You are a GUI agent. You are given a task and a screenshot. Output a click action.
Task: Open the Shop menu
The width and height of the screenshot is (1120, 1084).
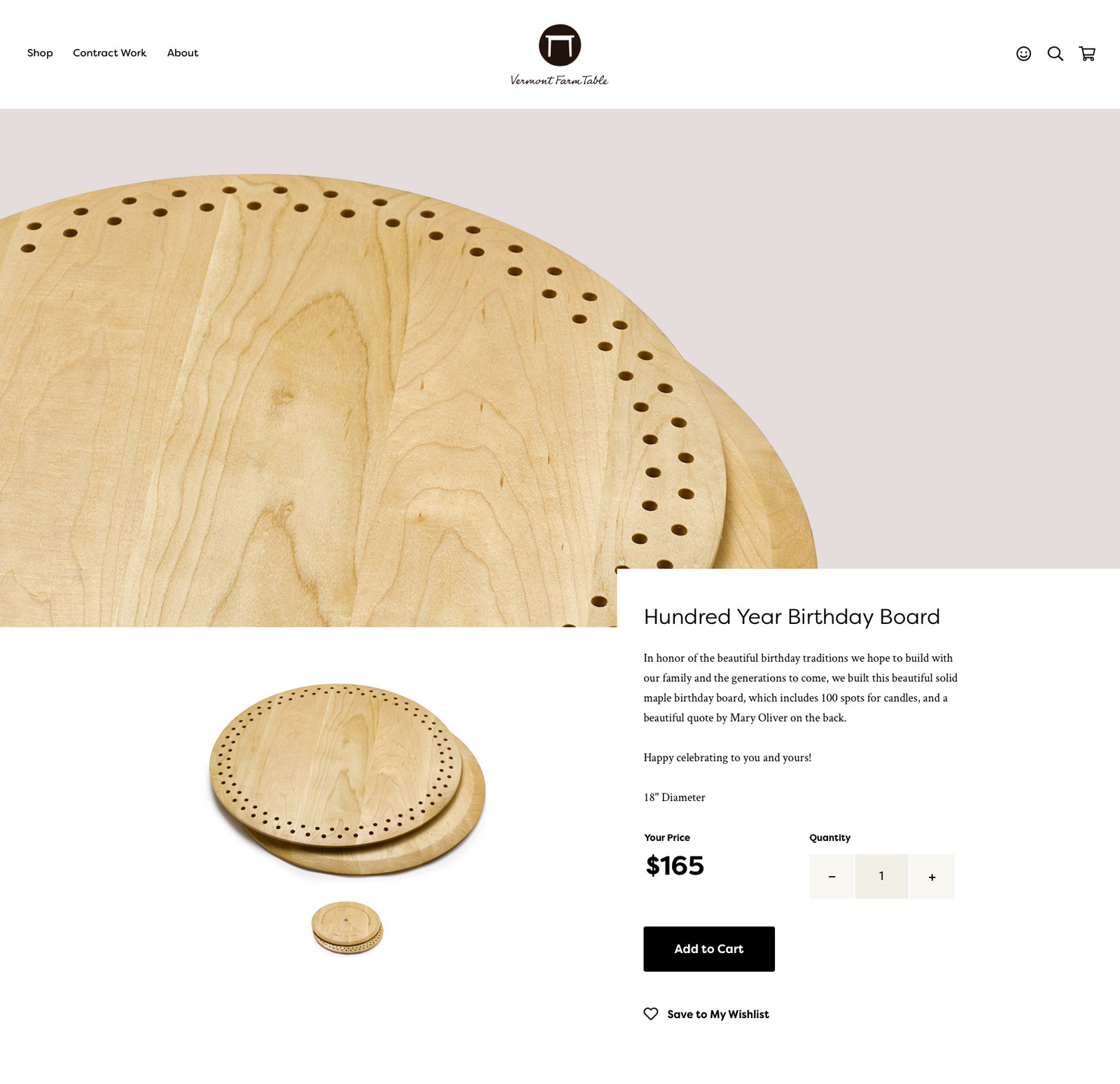click(40, 53)
